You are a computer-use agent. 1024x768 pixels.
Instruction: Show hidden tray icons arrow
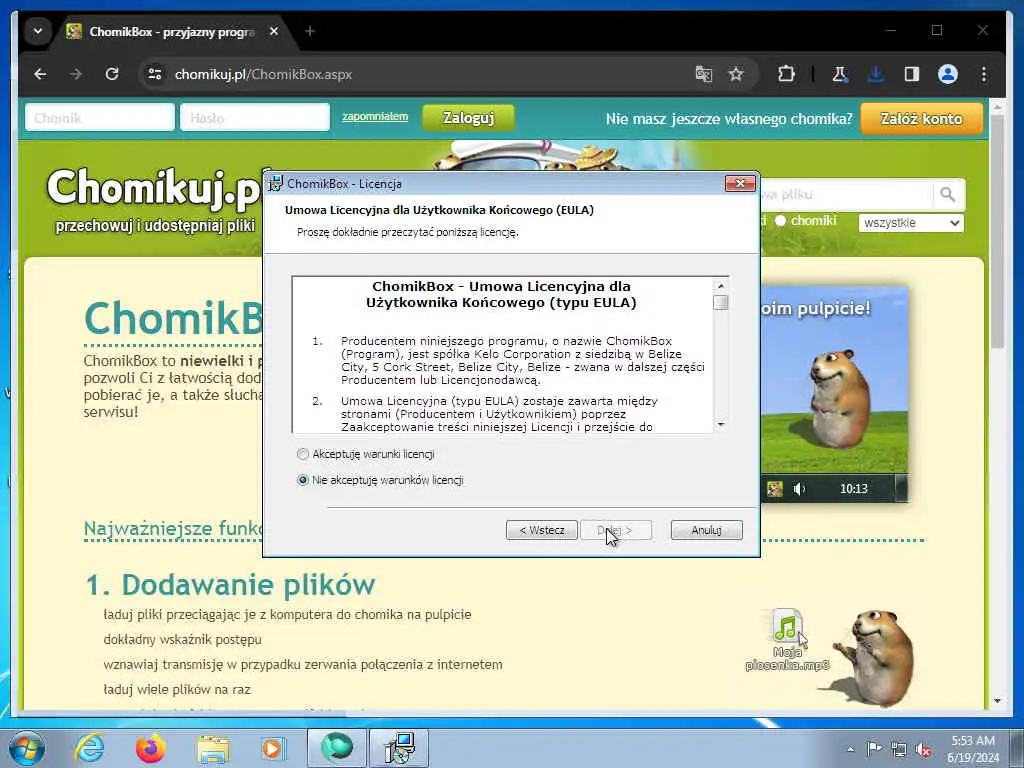850,749
